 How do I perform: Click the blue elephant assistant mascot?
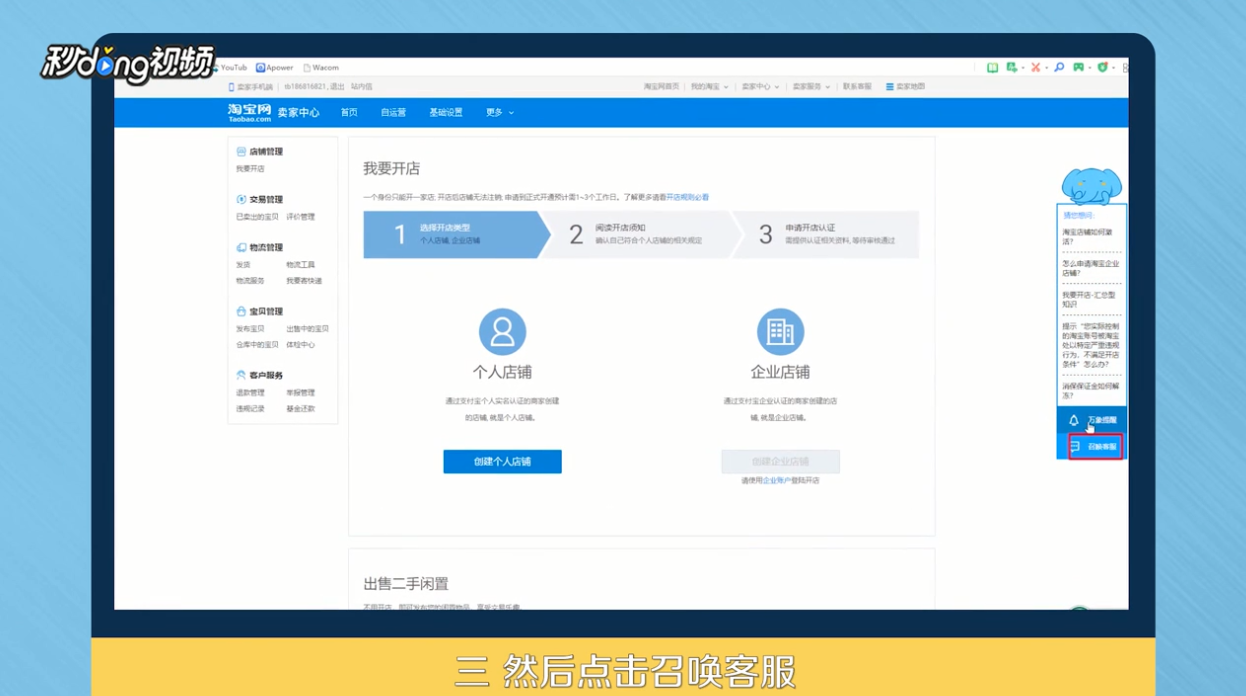(x=1091, y=186)
